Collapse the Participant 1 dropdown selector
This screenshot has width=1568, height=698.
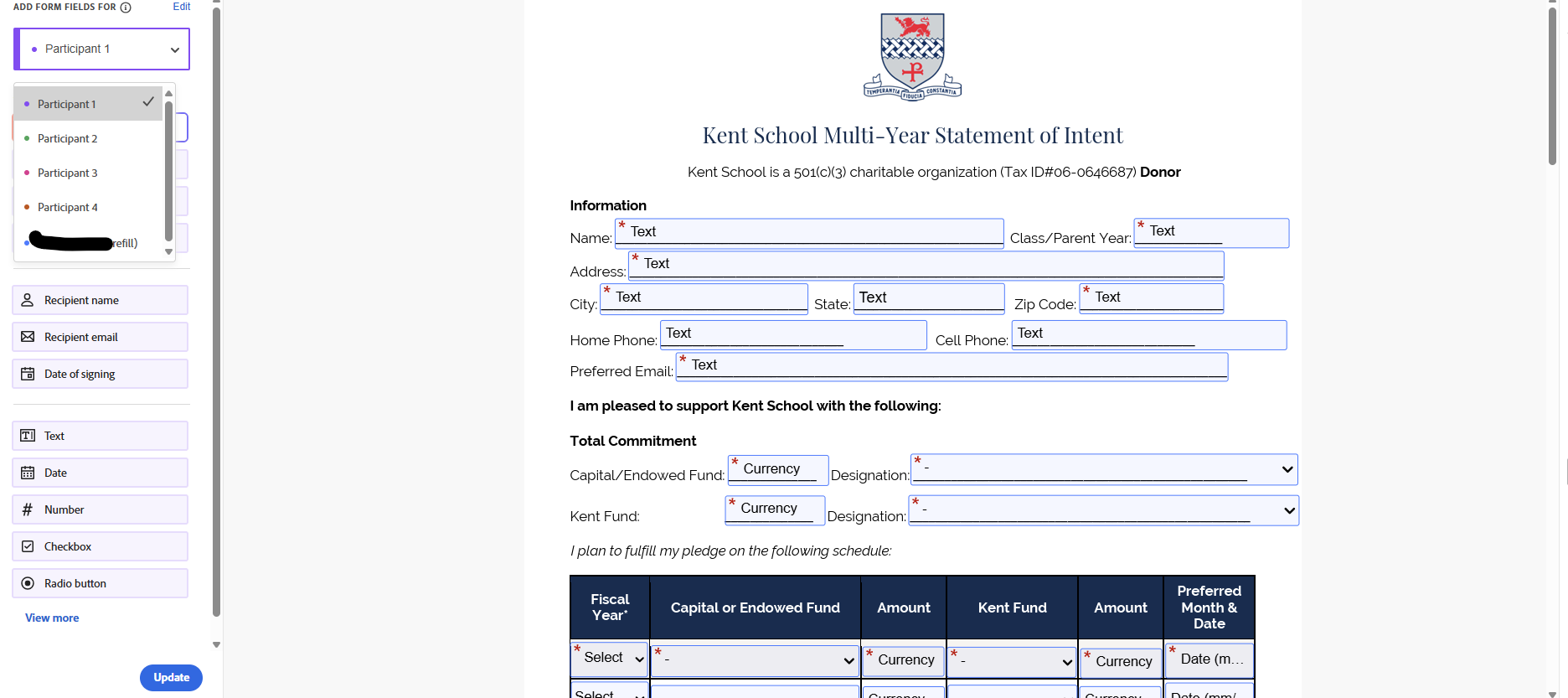click(102, 49)
